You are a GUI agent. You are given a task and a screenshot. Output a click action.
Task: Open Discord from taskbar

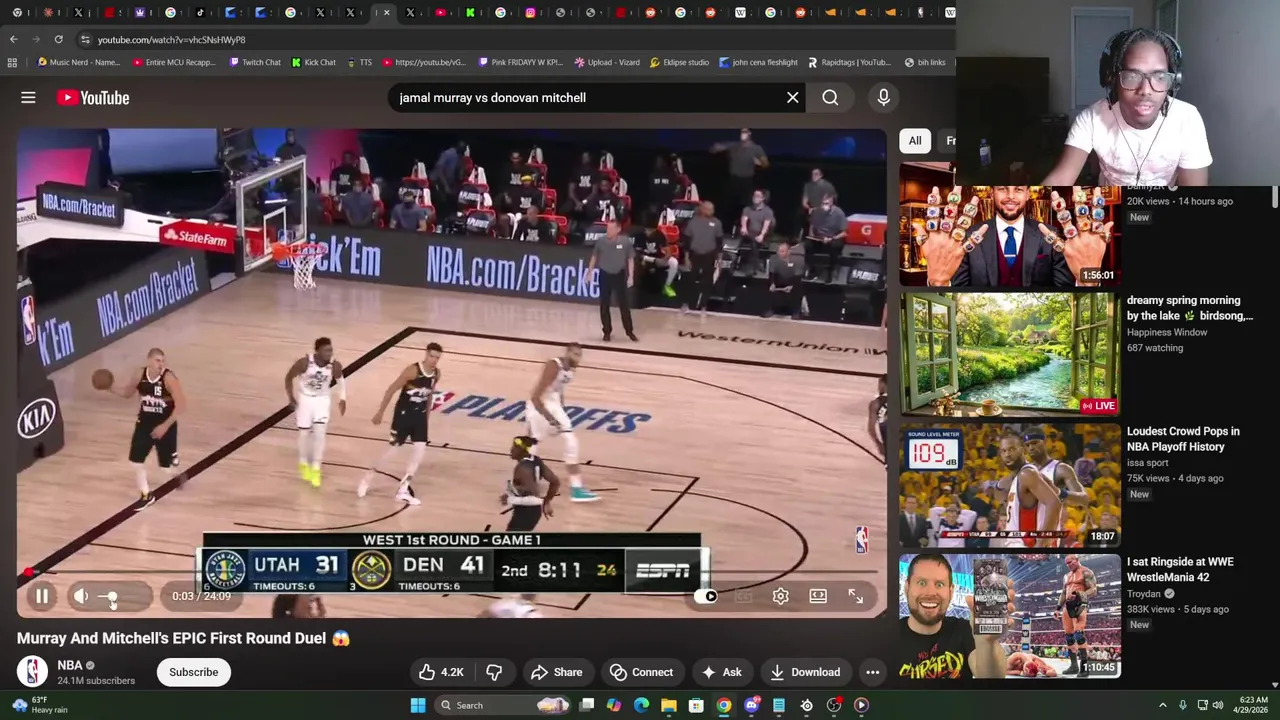coord(751,705)
